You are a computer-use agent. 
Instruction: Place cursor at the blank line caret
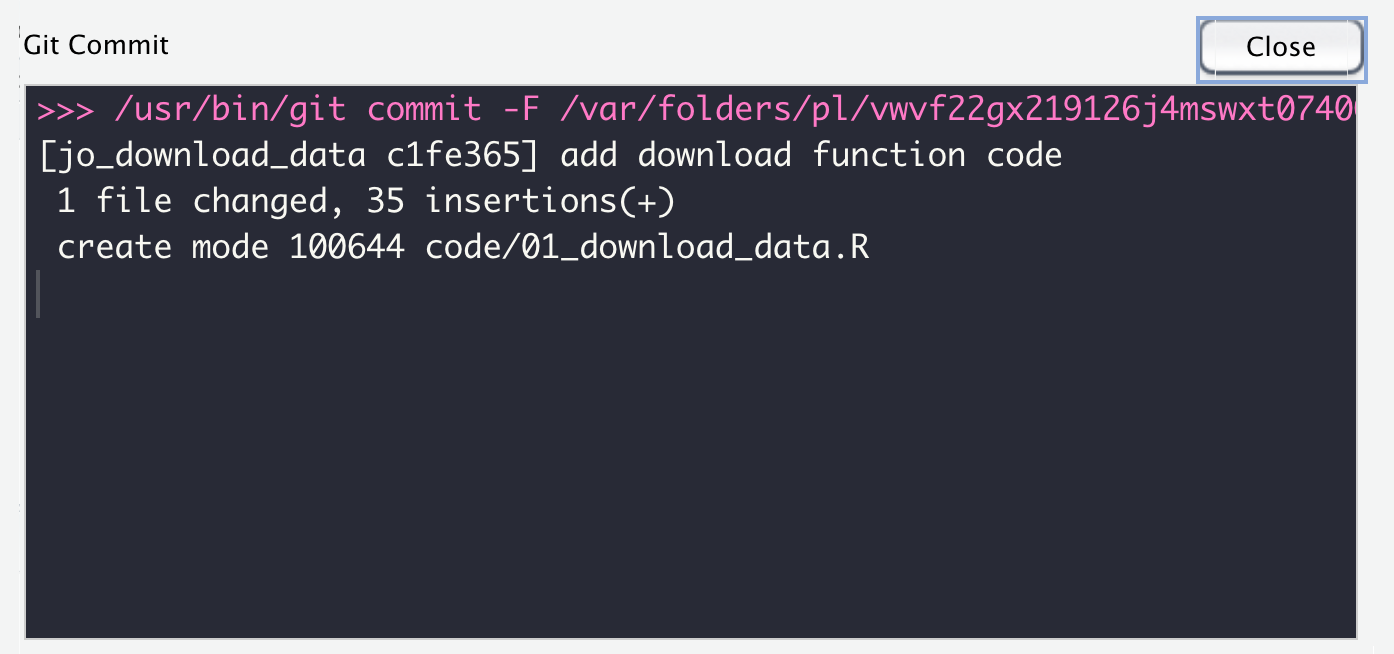tap(39, 294)
